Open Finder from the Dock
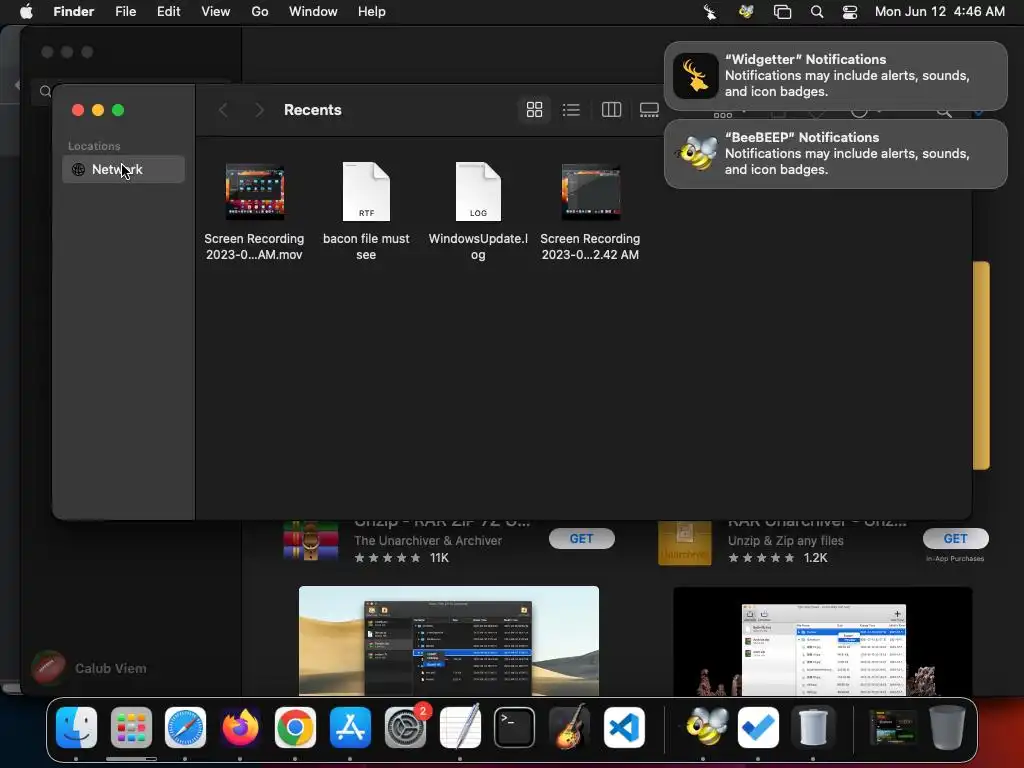This screenshot has height=768, width=1024. tap(76, 728)
